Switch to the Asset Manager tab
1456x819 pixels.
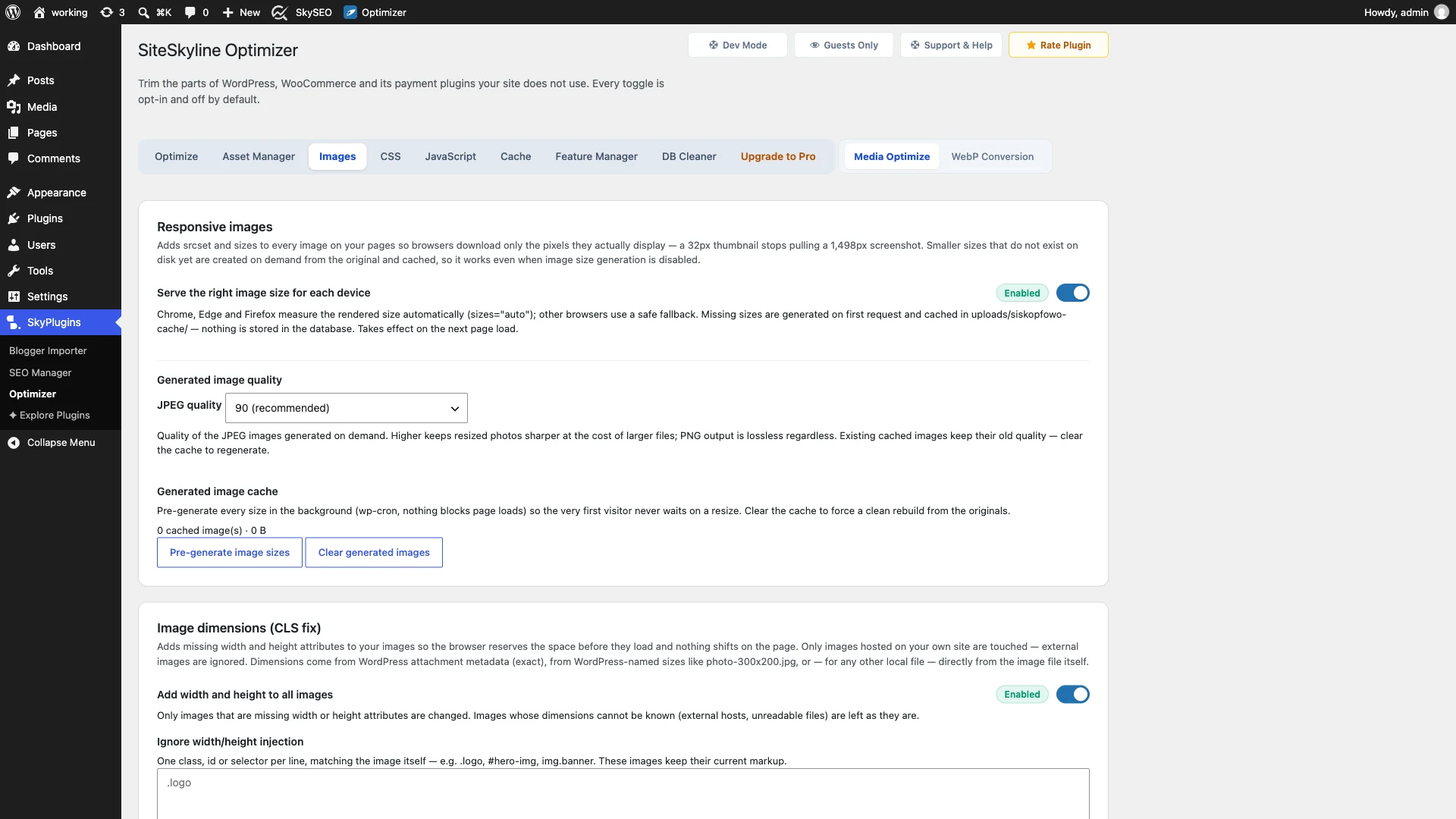259,156
